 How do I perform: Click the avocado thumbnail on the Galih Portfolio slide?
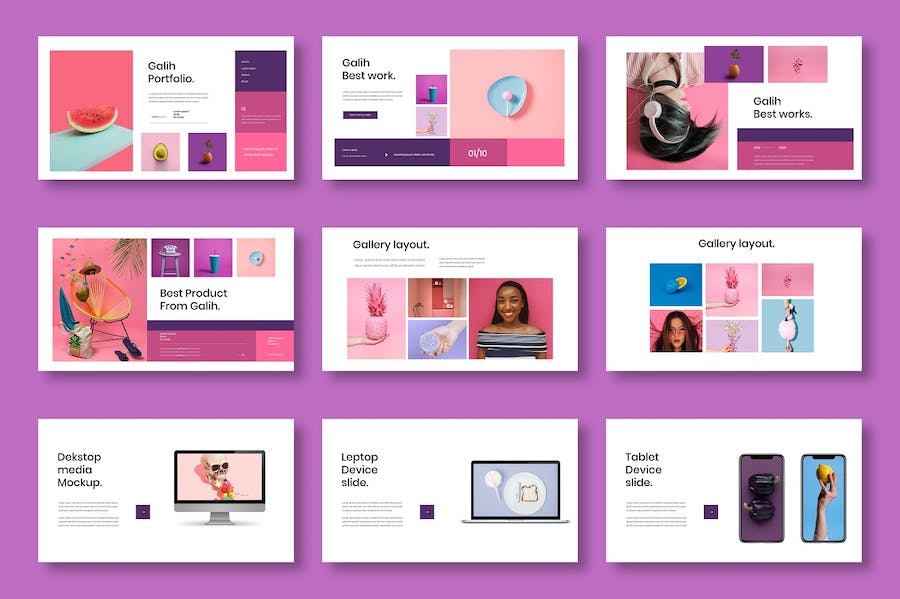[x=160, y=152]
